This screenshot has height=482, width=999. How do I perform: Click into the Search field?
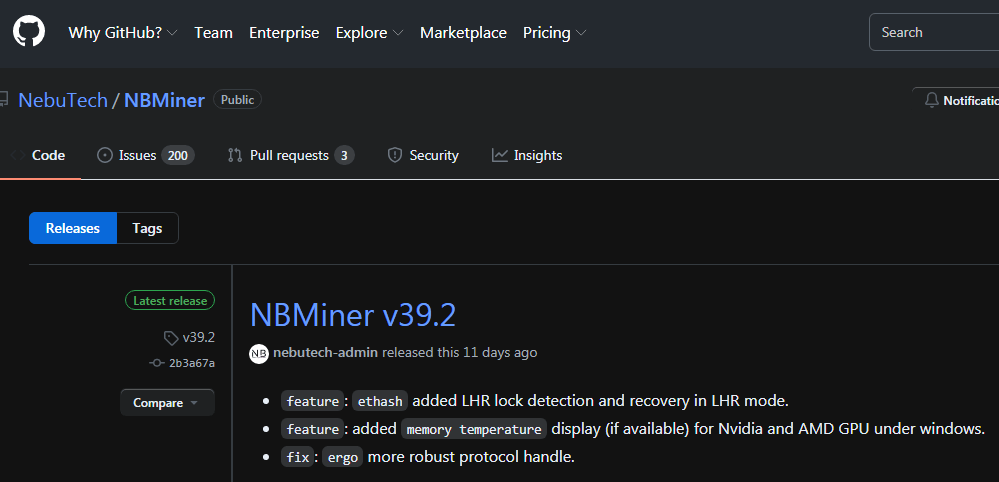pyautogui.click(x=933, y=32)
